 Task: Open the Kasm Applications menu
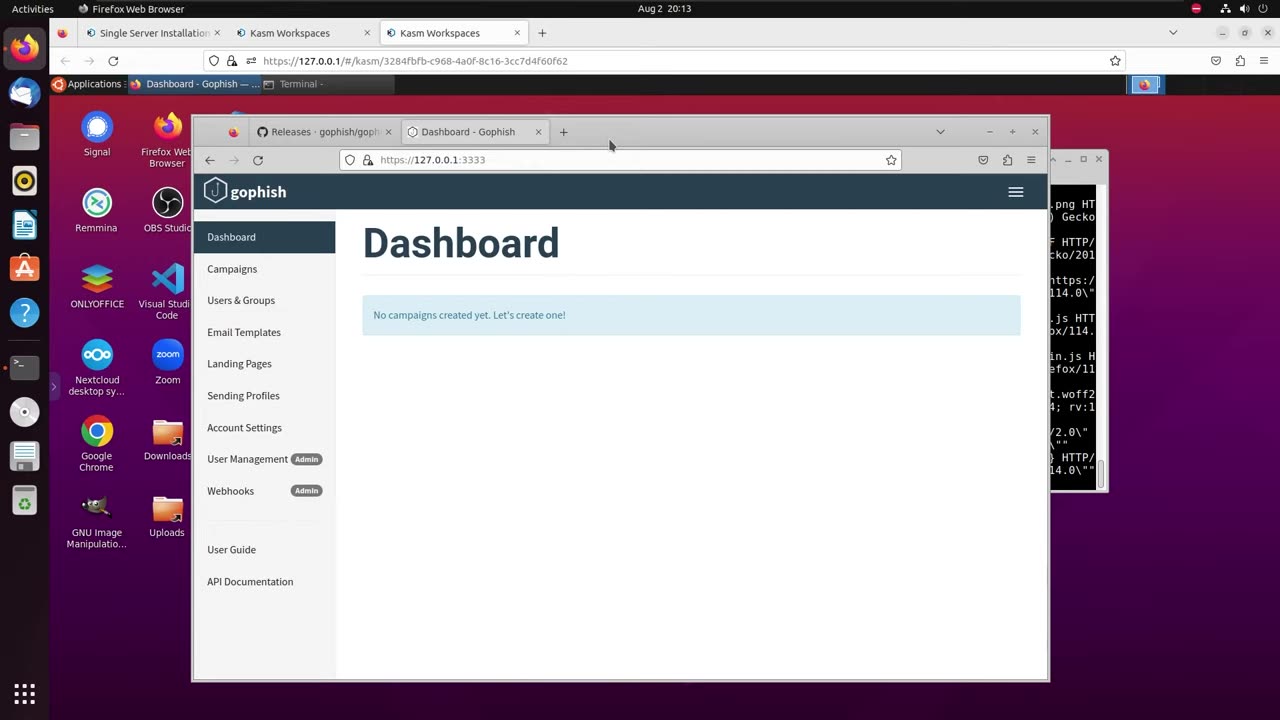(88, 84)
